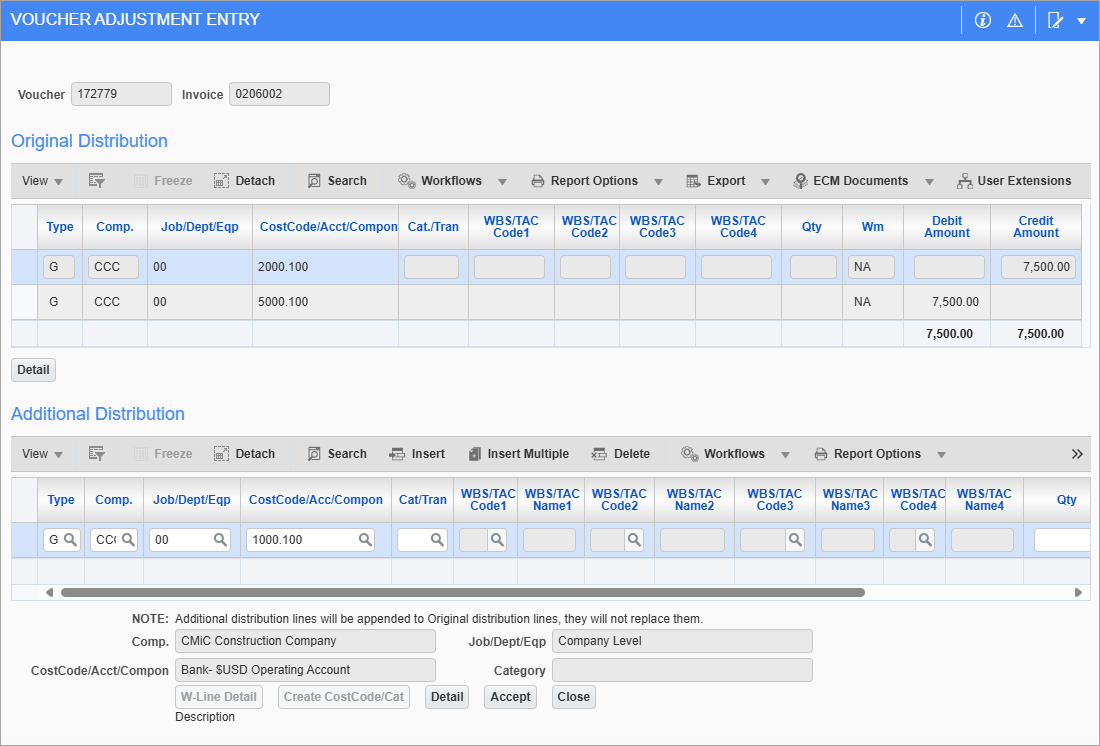Click lookup icon in CostCode field 1000.100

(x=365, y=540)
